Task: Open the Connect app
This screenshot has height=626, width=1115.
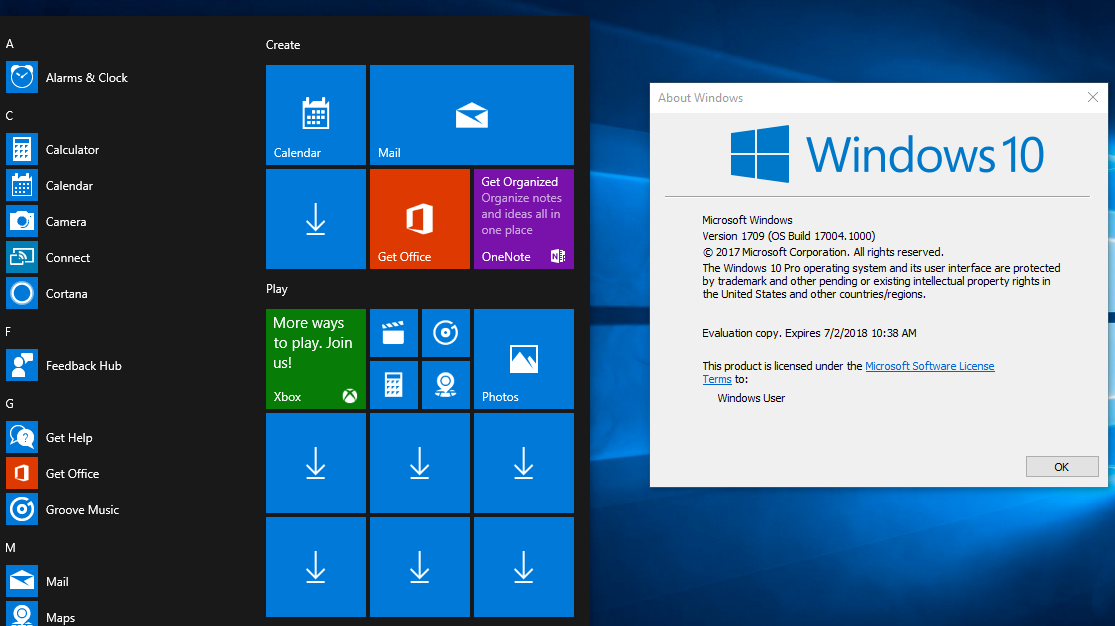Action: [x=68, y=257]
